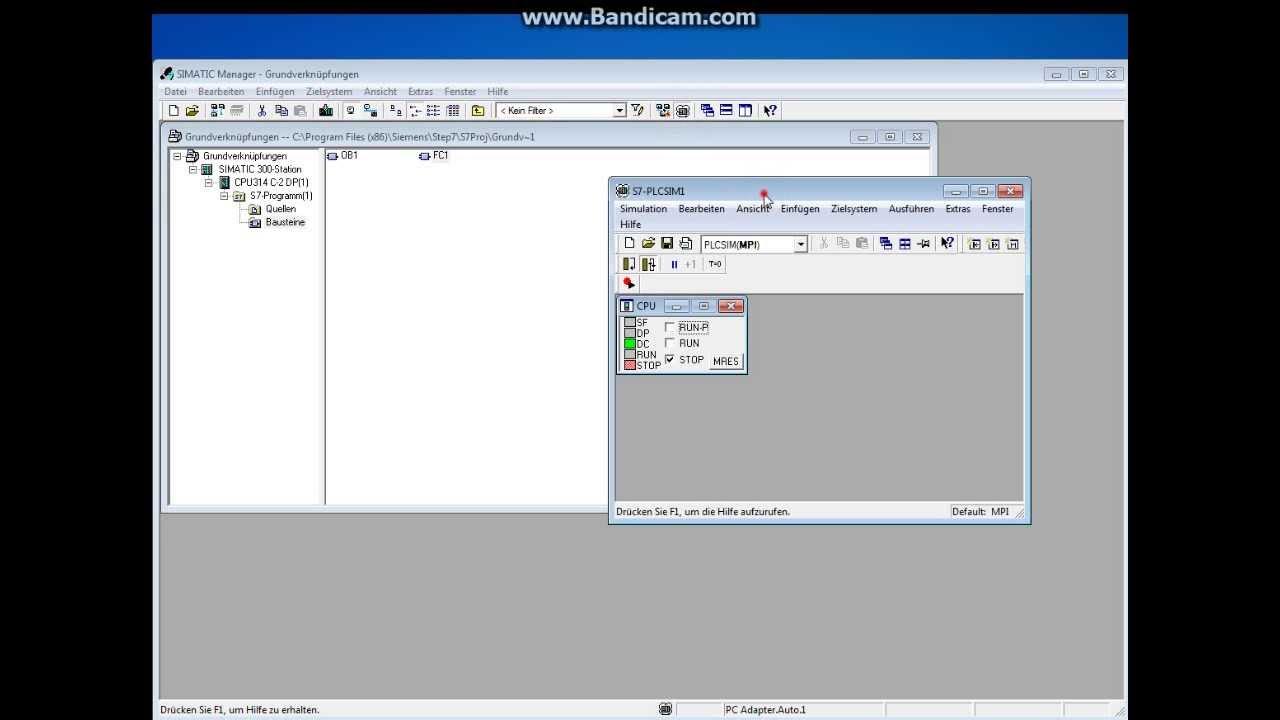1280x720 pixels.
Task: Enable the RUN-P checkbox in CPU window
Action: click(670, 327)
